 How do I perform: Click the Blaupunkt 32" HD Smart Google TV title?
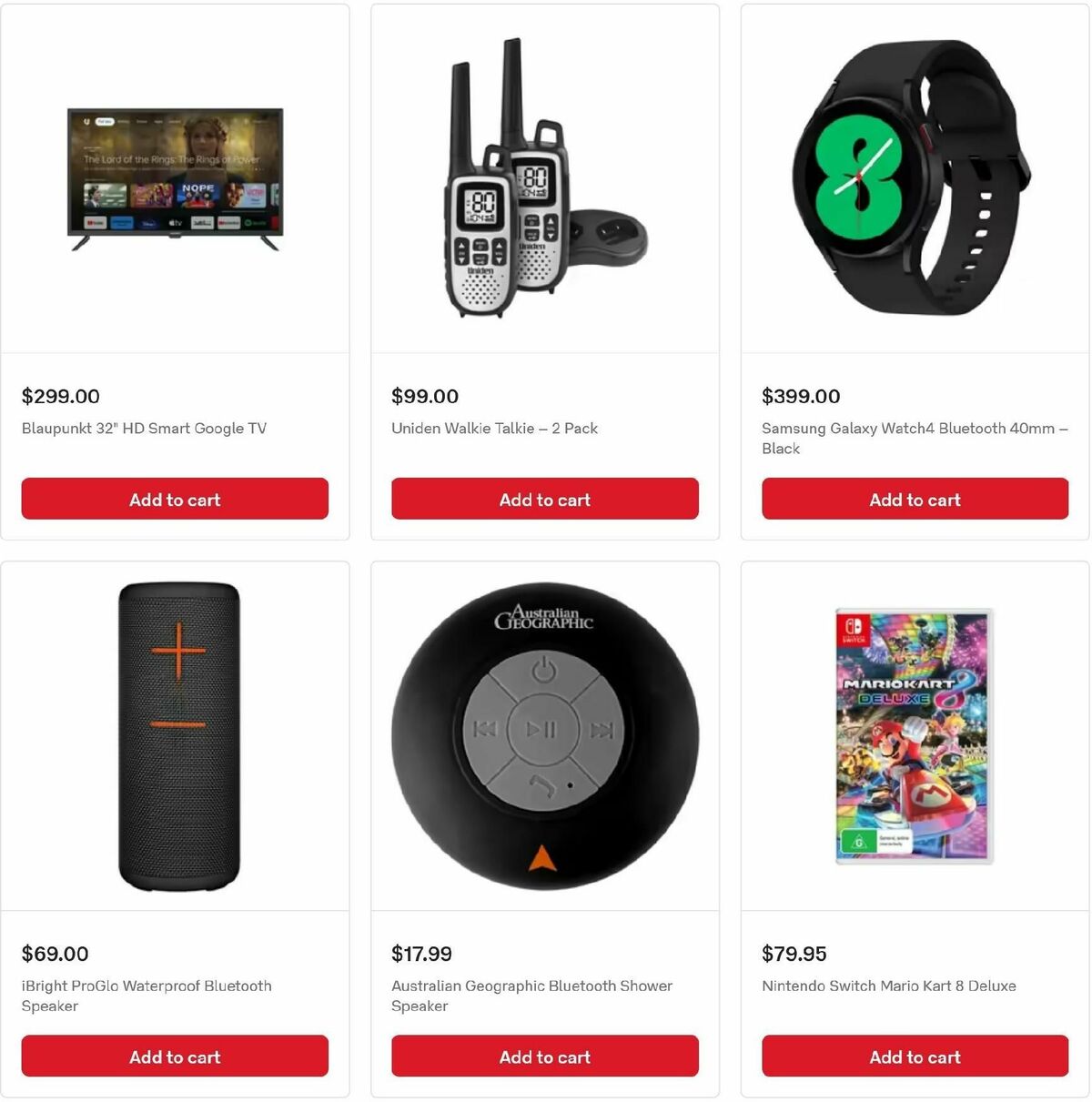(144, 428)
